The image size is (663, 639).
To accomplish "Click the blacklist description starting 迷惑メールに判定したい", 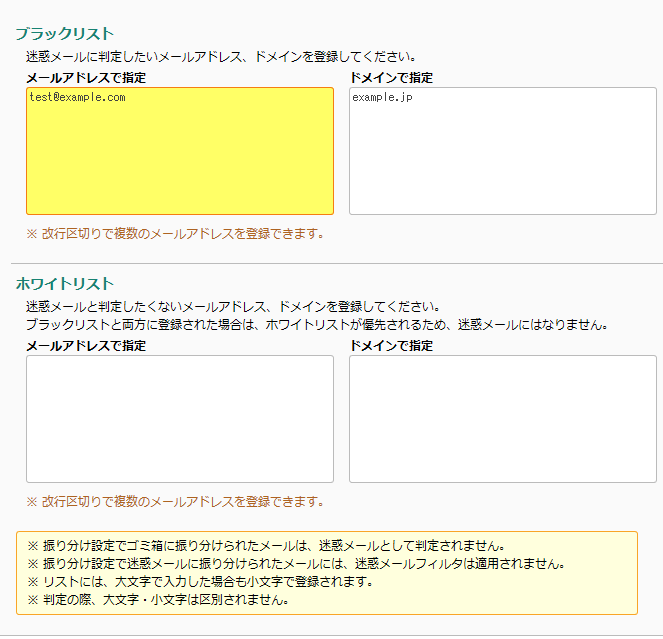I will tap(221, 57).
